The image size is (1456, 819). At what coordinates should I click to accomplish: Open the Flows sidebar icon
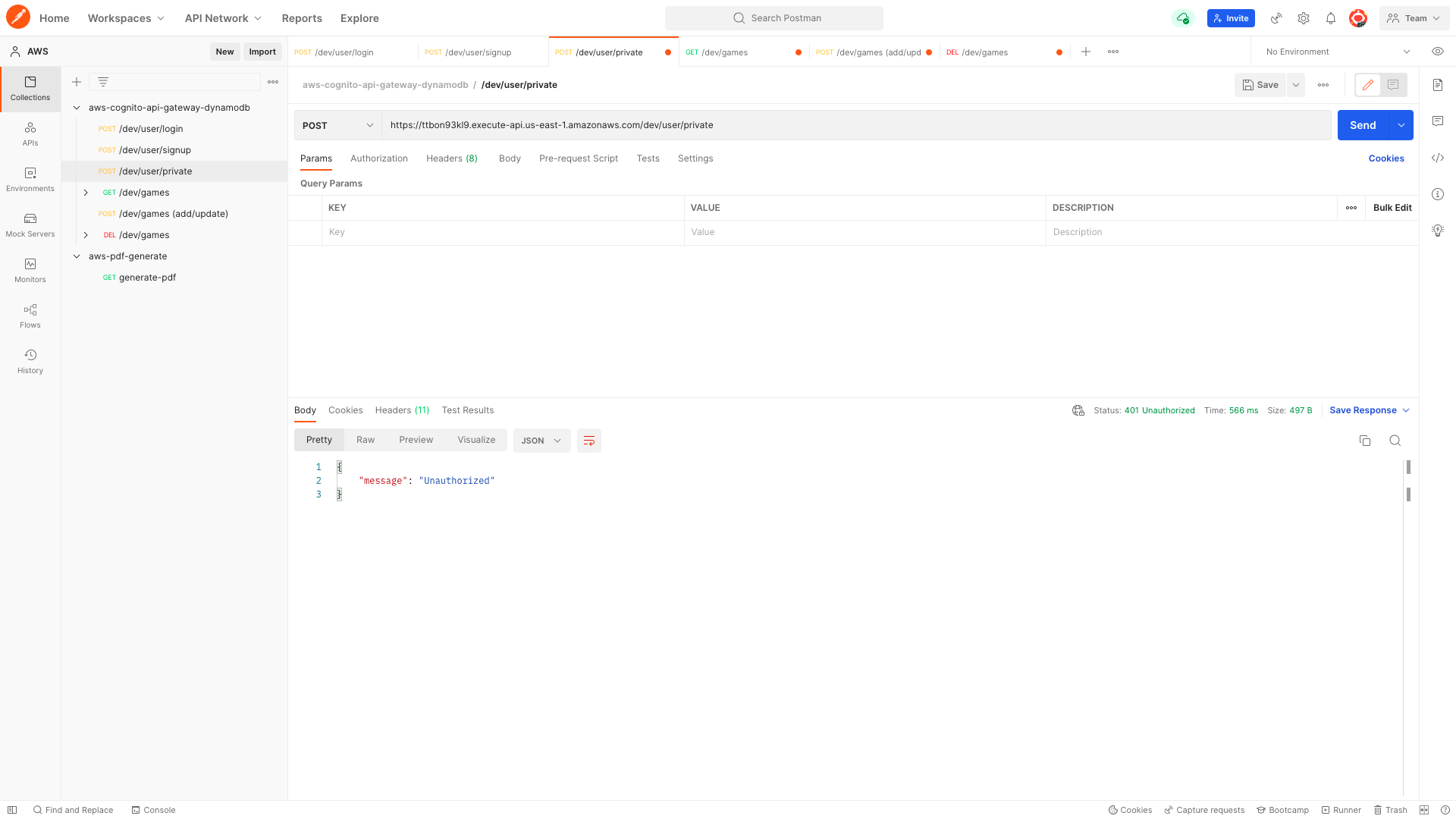coord(30,315)
